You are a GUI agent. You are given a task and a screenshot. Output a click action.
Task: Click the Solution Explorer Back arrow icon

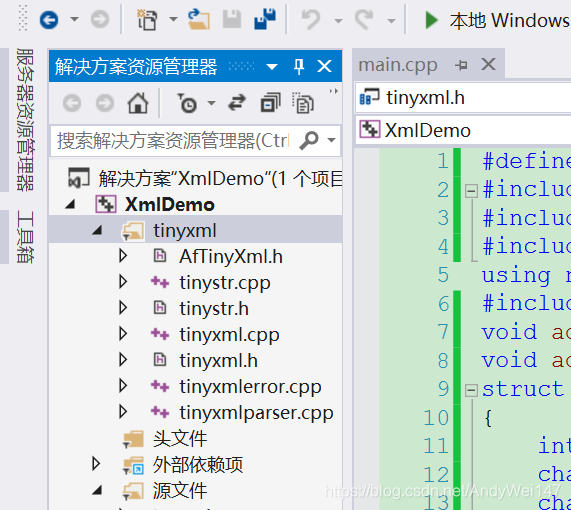click(x=72, y=103)
